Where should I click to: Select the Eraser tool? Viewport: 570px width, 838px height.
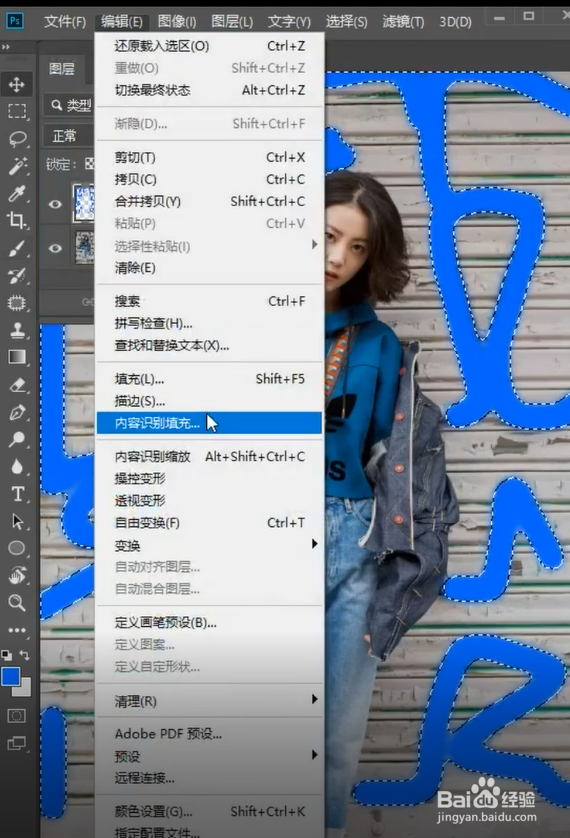click(x=17, y=385)
